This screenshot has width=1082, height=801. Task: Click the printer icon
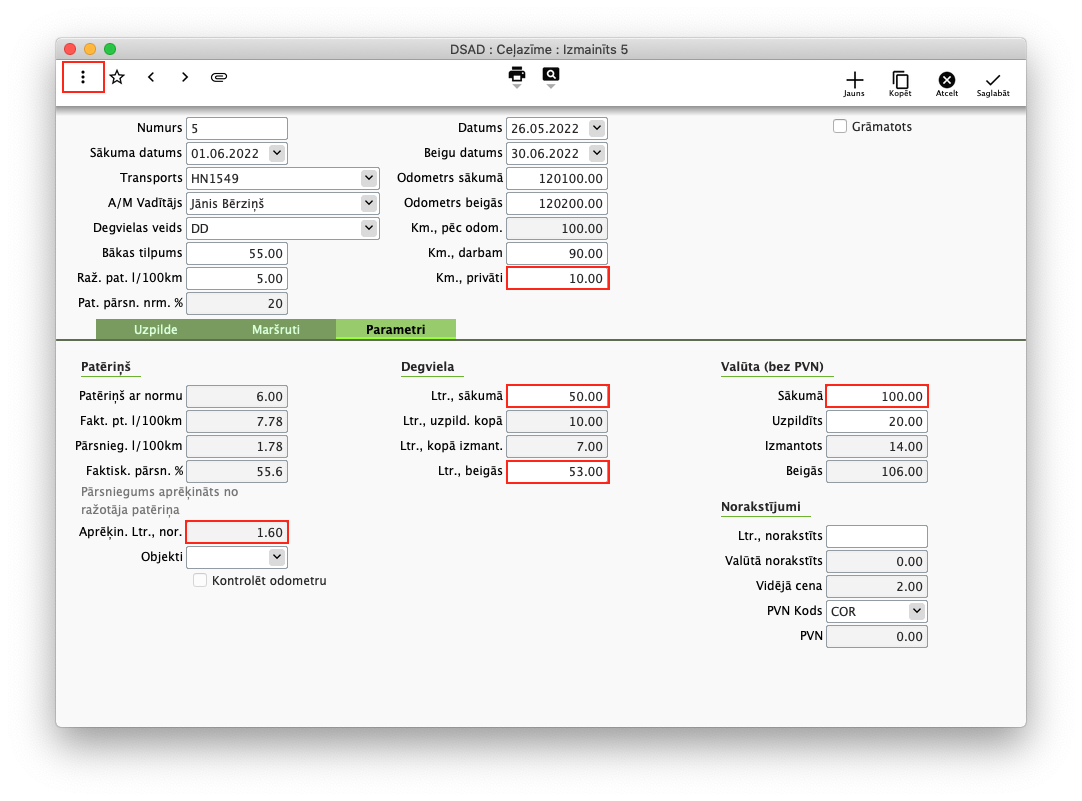pos(517,75)
